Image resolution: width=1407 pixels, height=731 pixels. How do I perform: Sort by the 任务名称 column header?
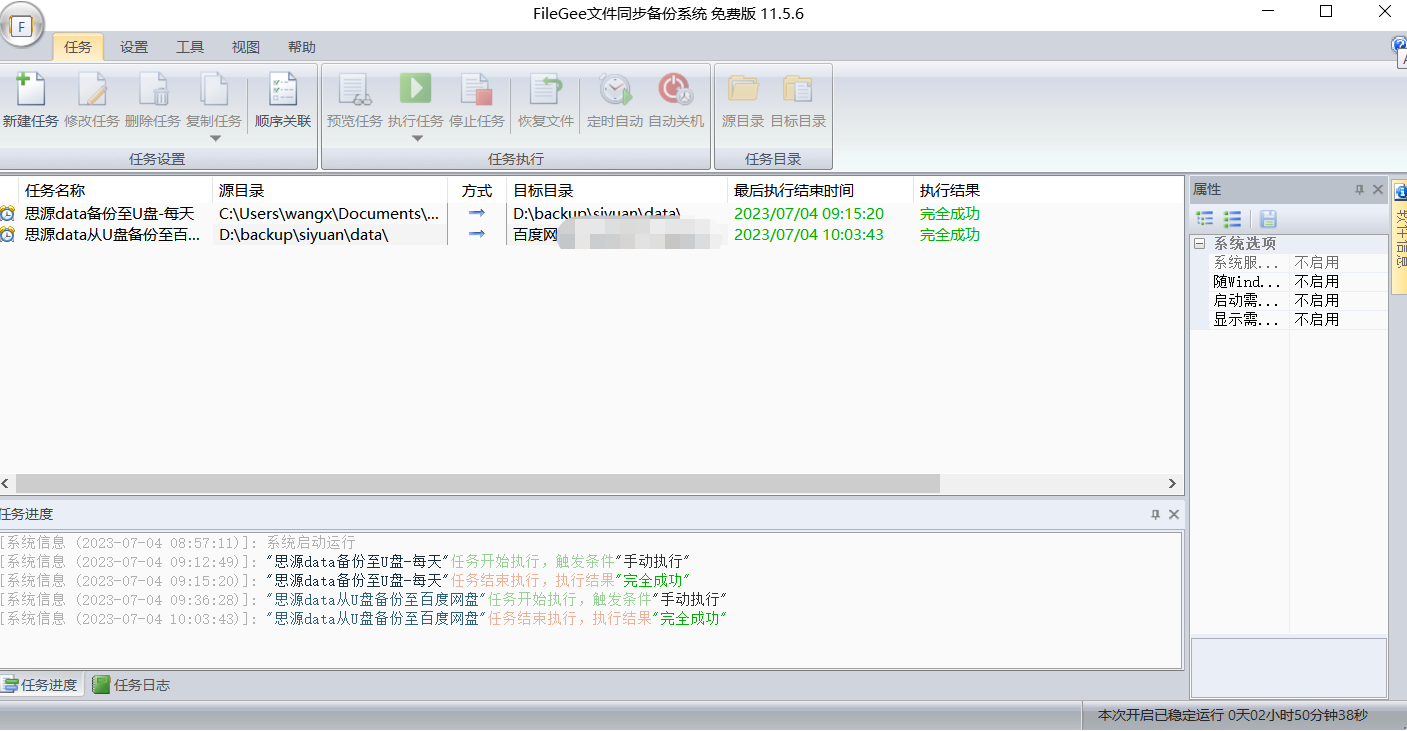[115, 191]
